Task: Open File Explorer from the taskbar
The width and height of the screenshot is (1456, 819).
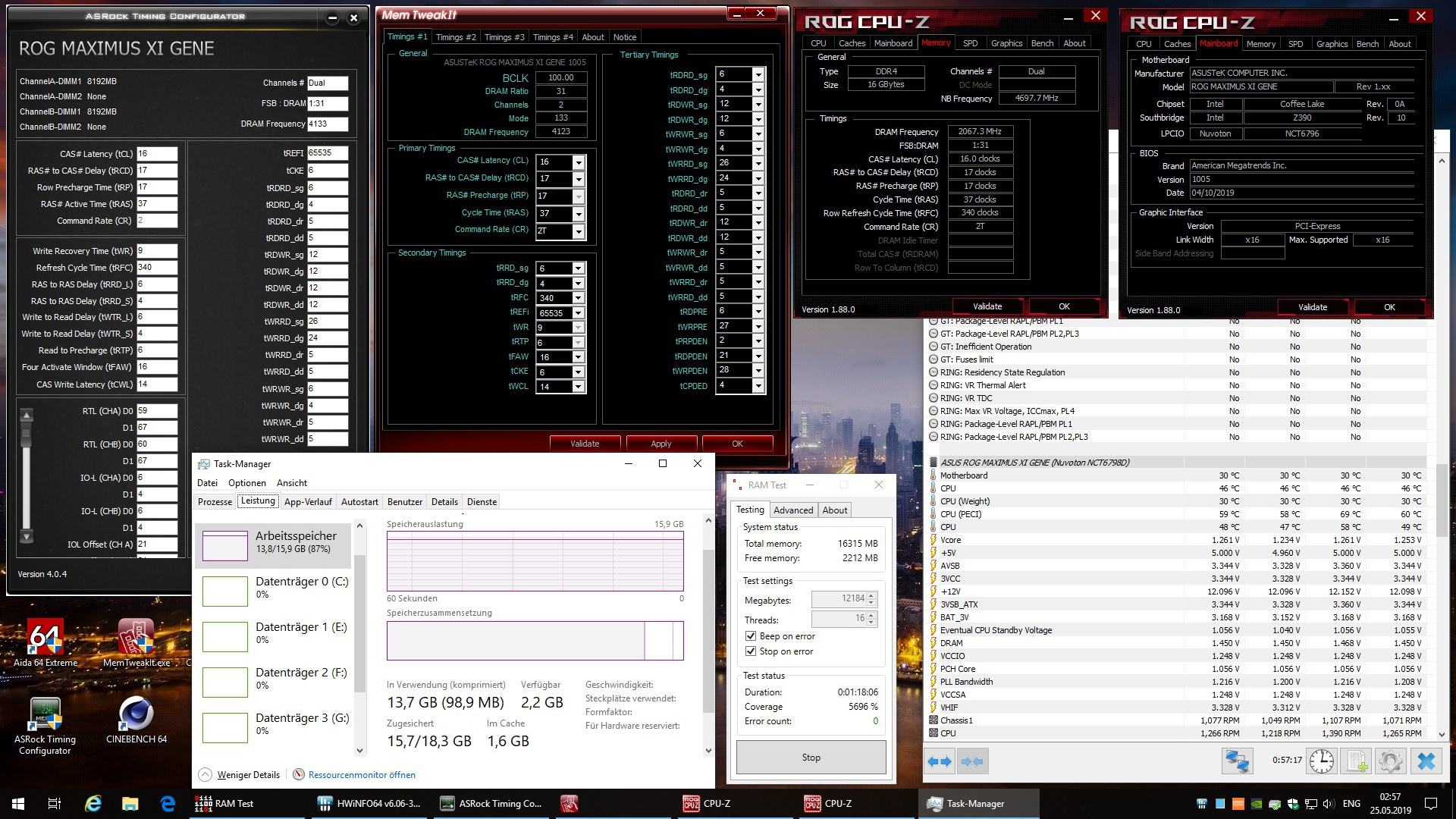Action: [130, 804]
